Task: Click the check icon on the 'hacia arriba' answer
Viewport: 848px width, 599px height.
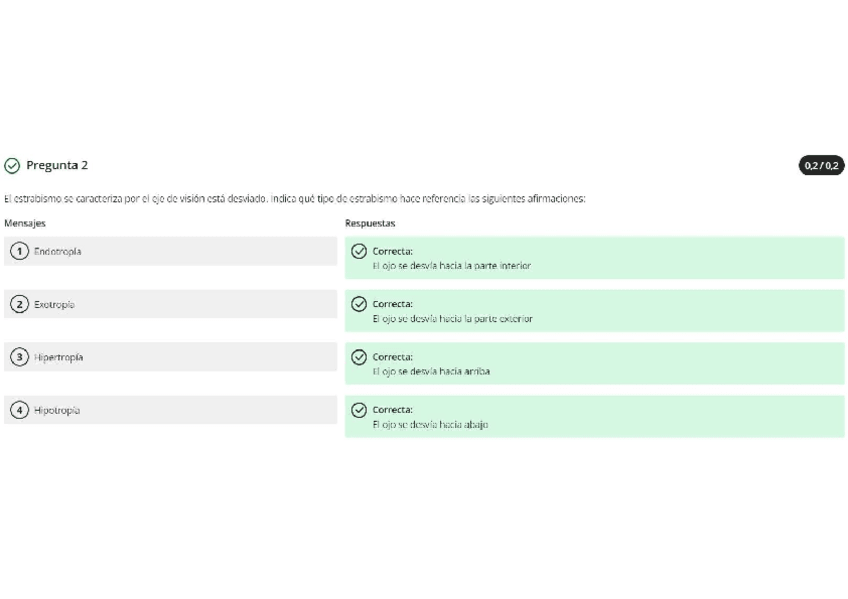Action: coord(359,358)
